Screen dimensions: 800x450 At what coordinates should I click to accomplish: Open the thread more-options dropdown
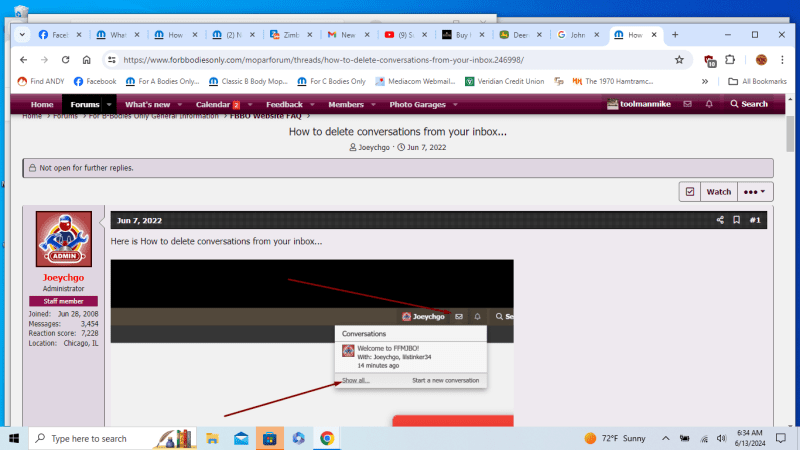coord(755,192)
